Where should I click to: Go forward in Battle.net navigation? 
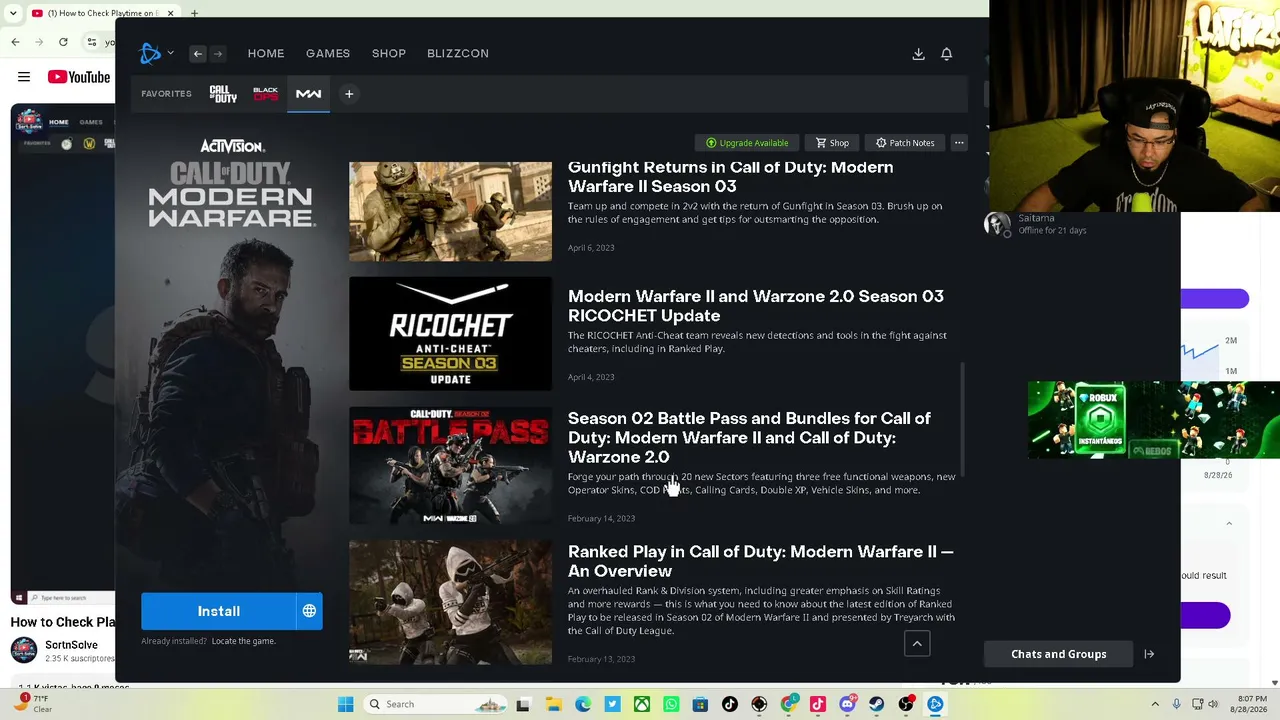tap(218, 54)
